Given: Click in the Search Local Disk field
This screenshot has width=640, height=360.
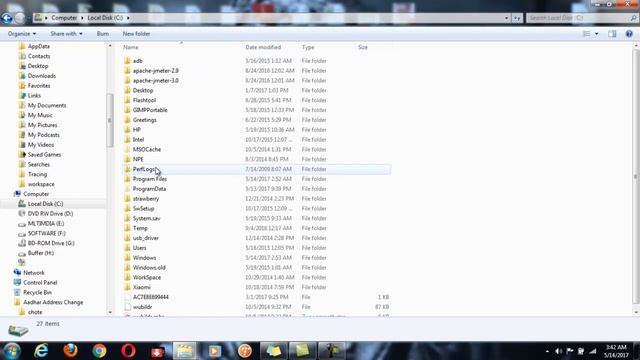Looking at the screenshot, I should click(578, 18).
